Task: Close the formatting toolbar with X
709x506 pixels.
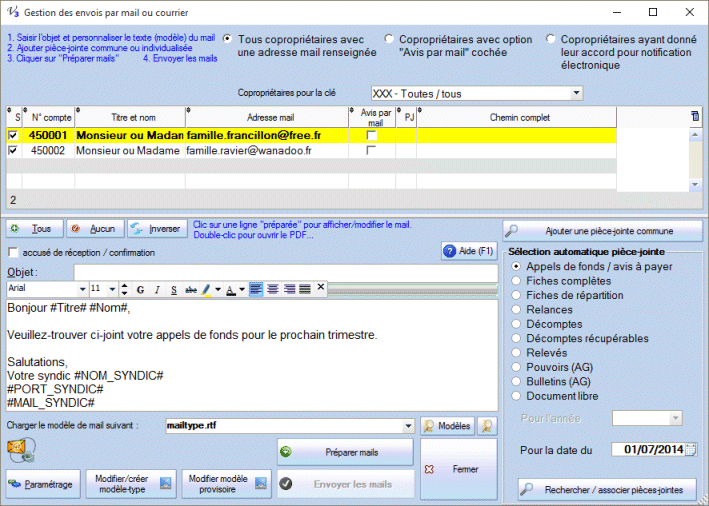Action: (320, 288)
